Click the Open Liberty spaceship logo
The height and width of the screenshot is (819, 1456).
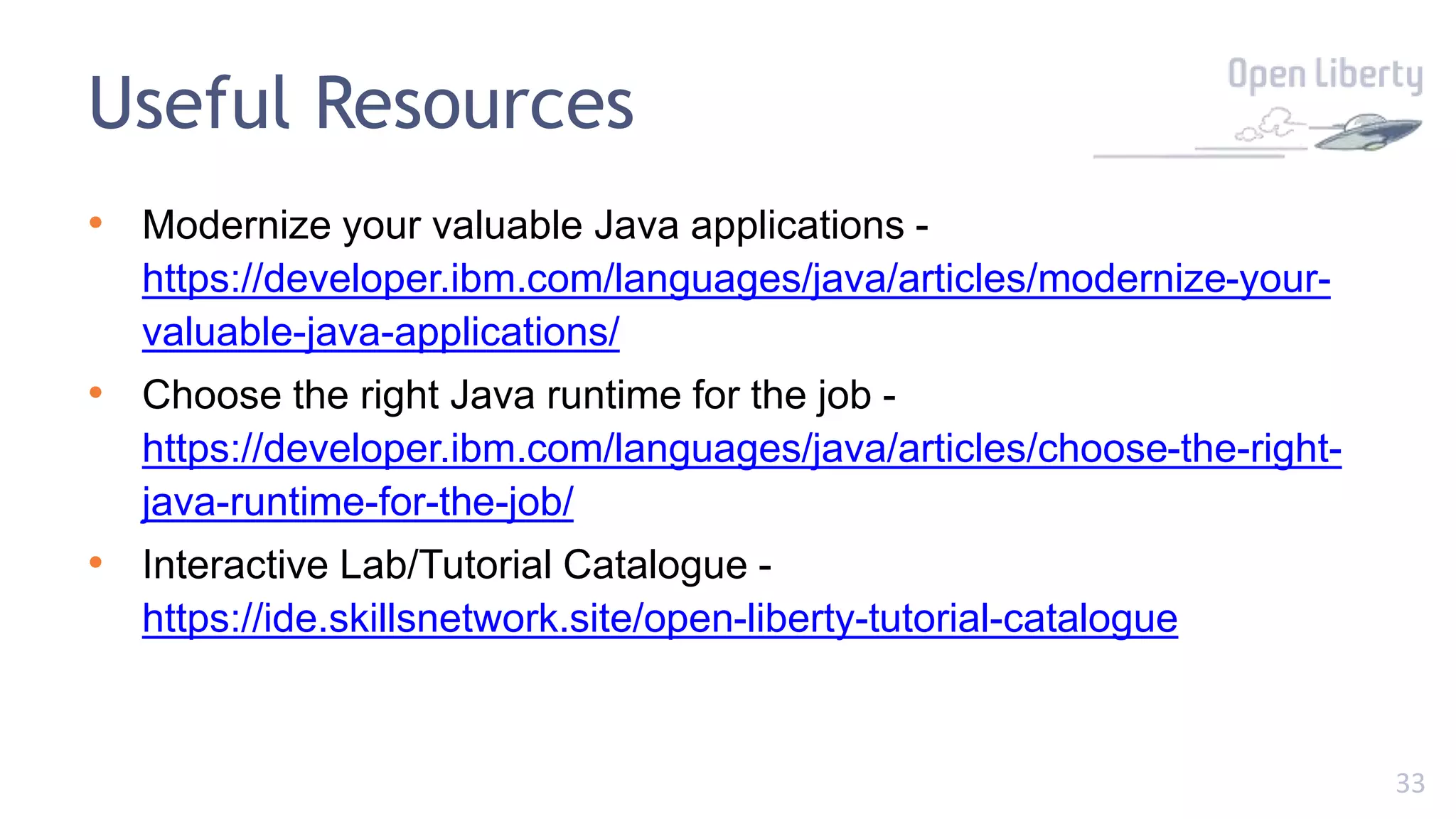pyautogui.click(x=1257, y=132)
